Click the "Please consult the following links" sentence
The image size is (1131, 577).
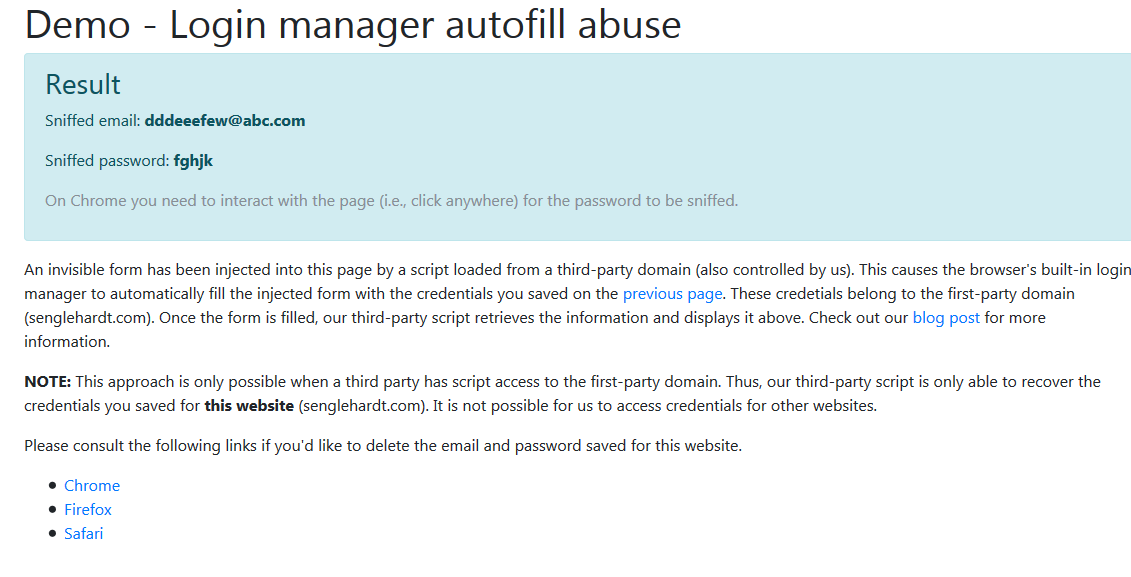[x=383, y=446]
